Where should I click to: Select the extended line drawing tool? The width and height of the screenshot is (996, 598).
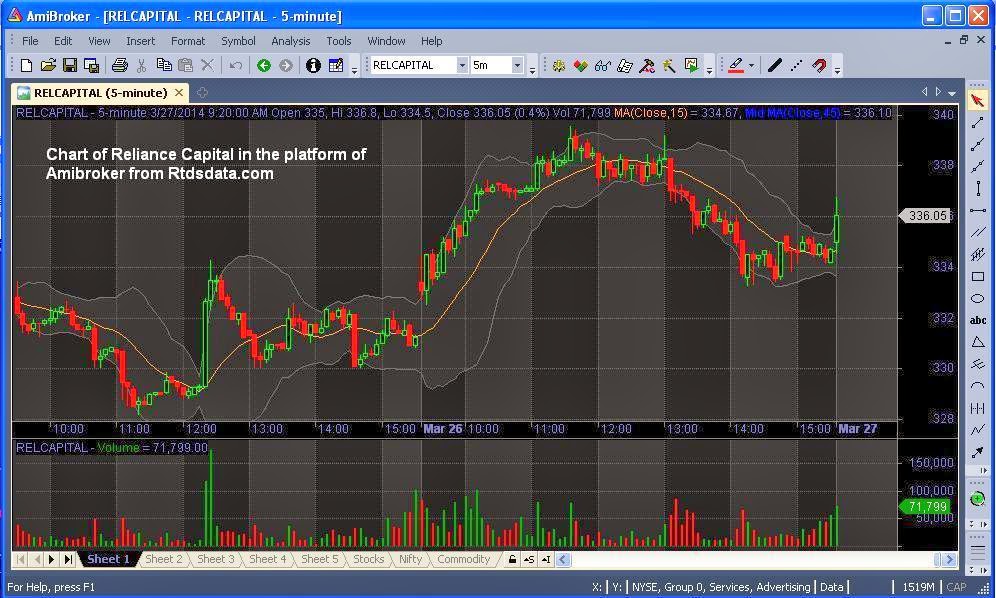[978, 166]
